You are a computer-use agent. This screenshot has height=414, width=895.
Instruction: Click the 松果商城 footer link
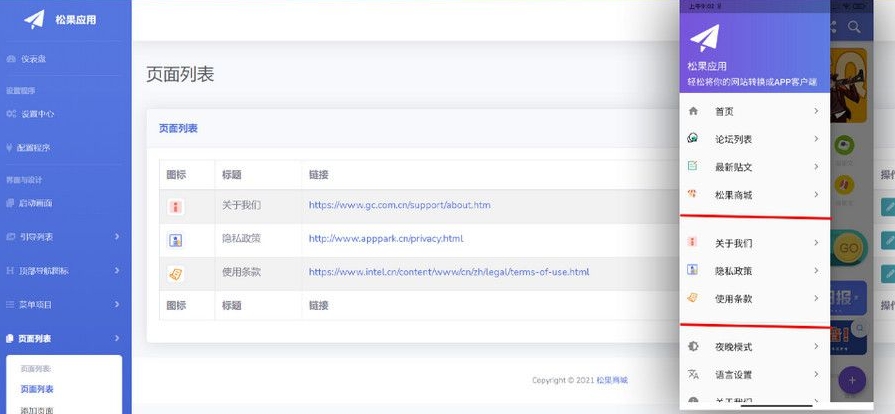click(612, 380)
